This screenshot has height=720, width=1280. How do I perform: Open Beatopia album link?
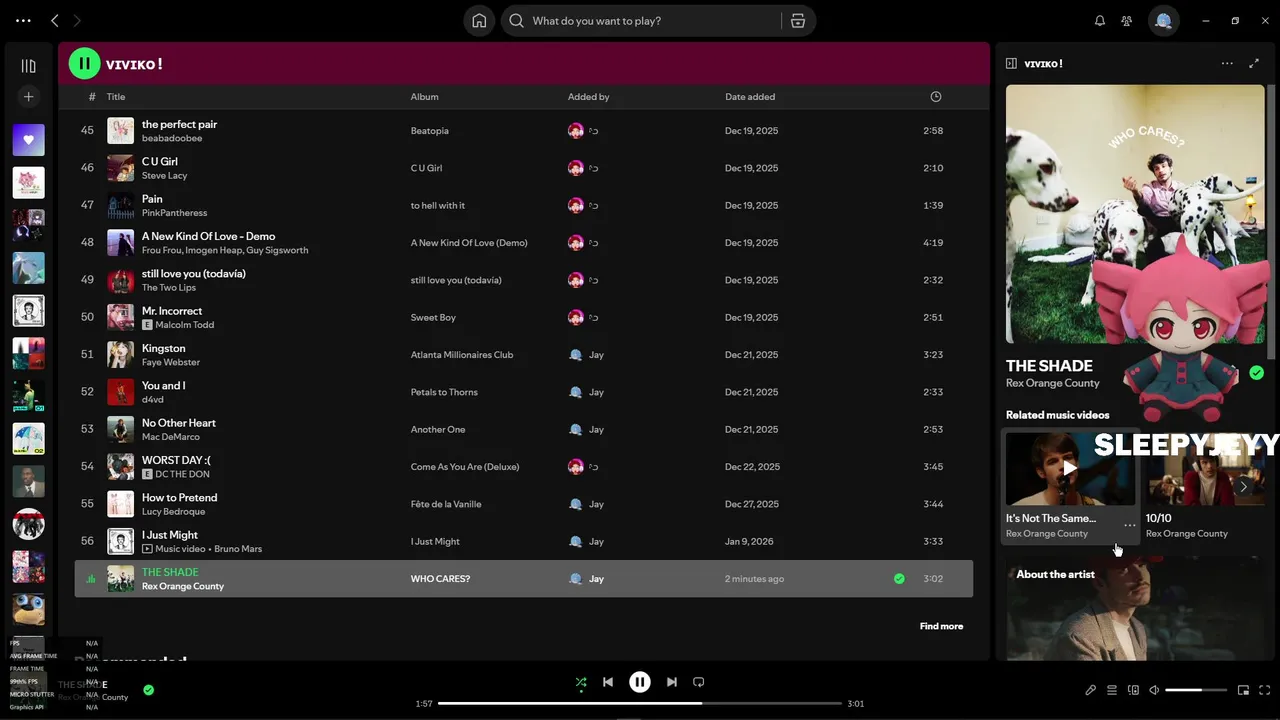click(429, 131)
